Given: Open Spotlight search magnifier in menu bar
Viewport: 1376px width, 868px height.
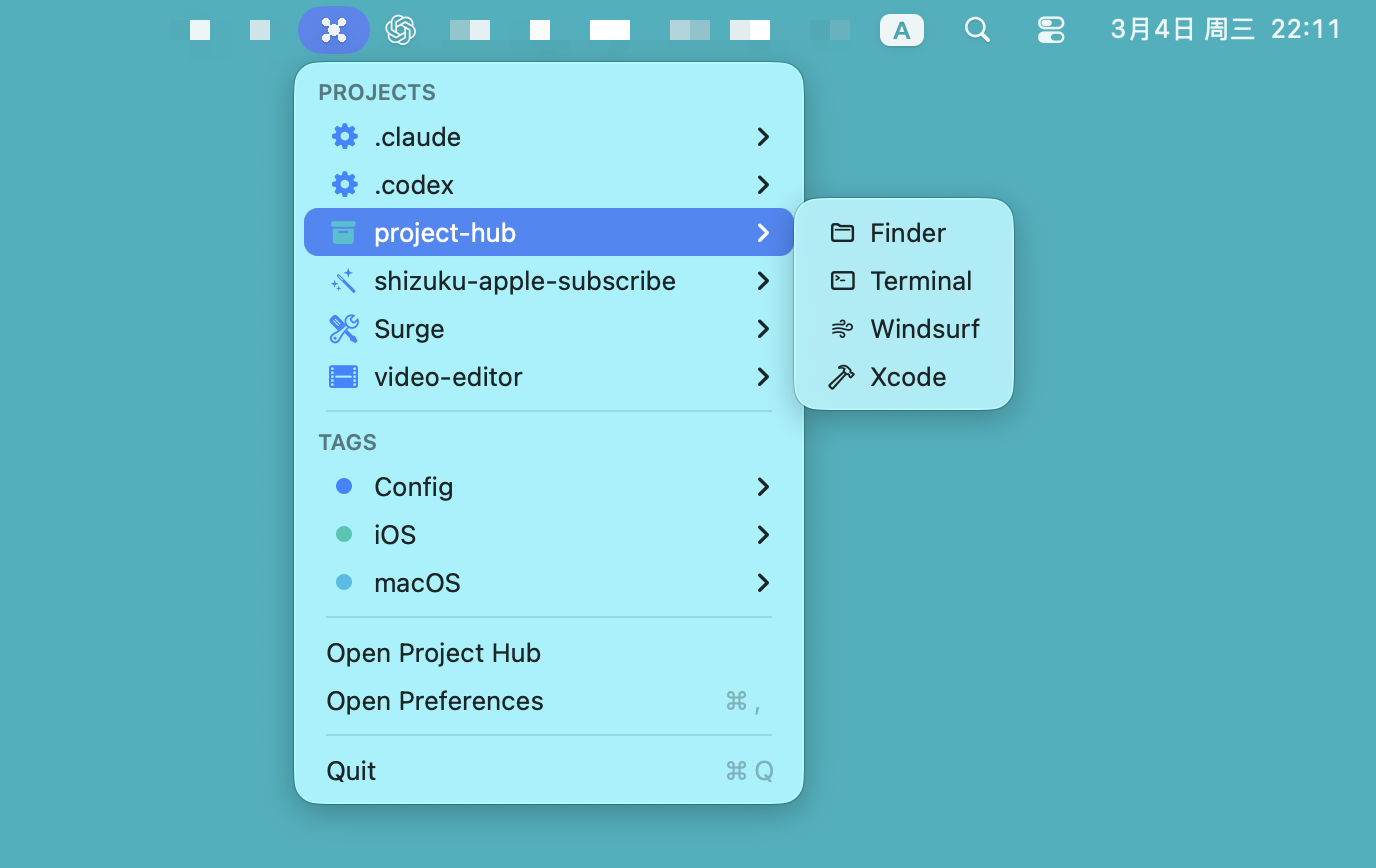Looking at the screenshot, I should click(977, 30).
